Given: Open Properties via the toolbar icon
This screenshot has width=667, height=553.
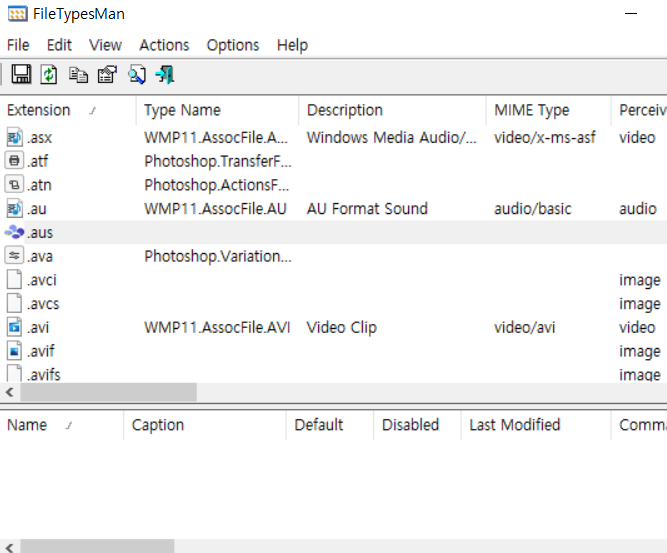Looking at the screenshot, I should [x=107, y=75].
